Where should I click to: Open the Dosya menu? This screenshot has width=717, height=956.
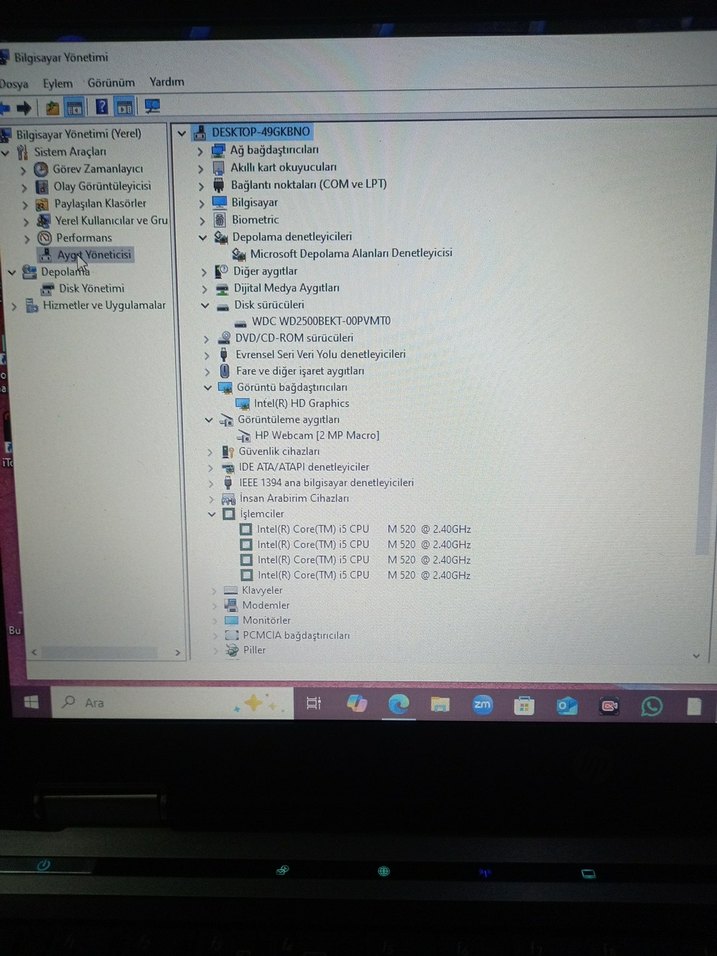[x=13, y=84]
